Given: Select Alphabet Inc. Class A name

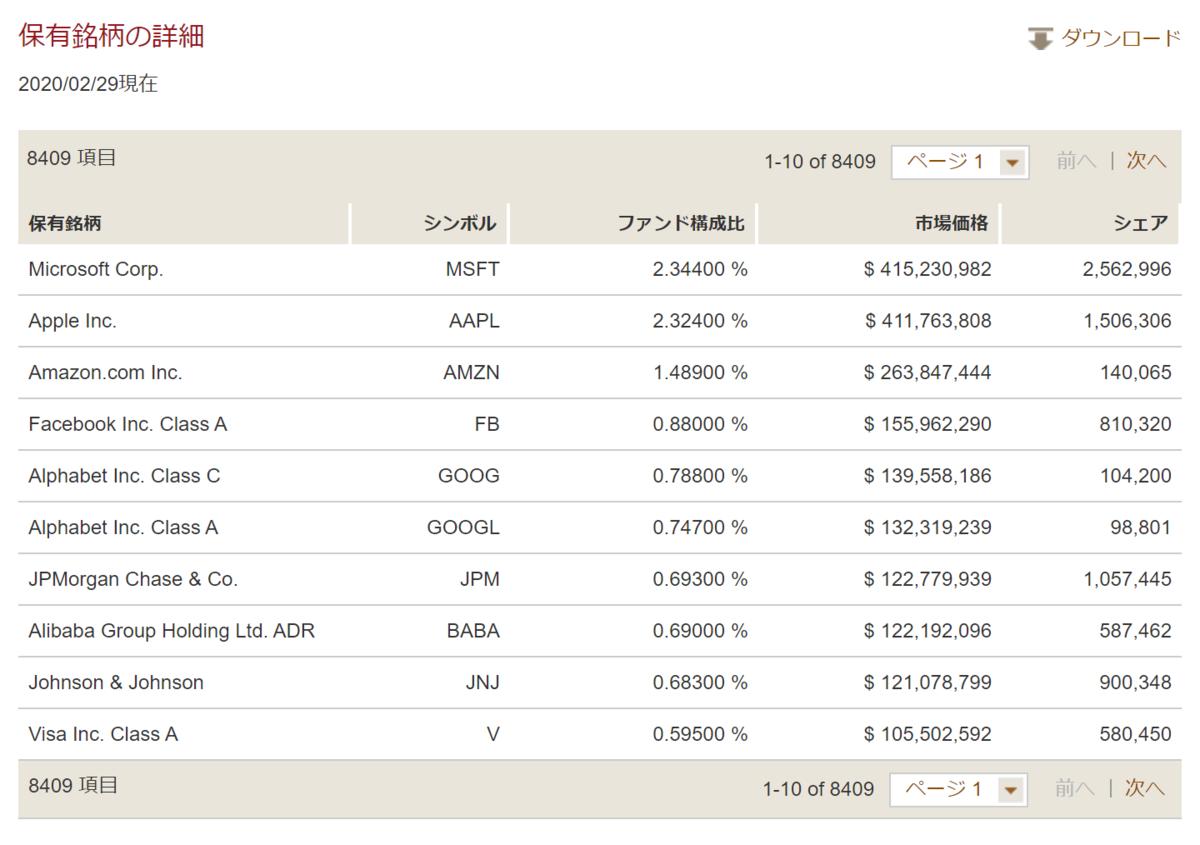Looking at the screenshot, I should click(124, 528).
